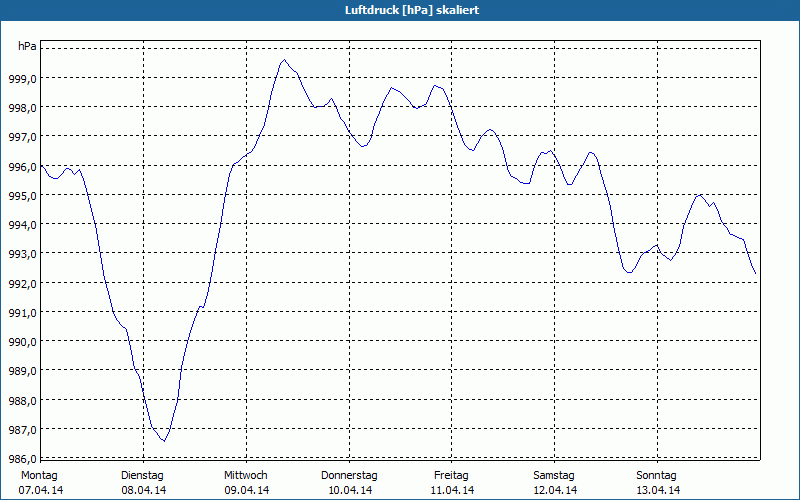The height and width of the screenshot is (500, 800).
Task: Click the 'Donnerstag' day label
Action: point(349,476)
